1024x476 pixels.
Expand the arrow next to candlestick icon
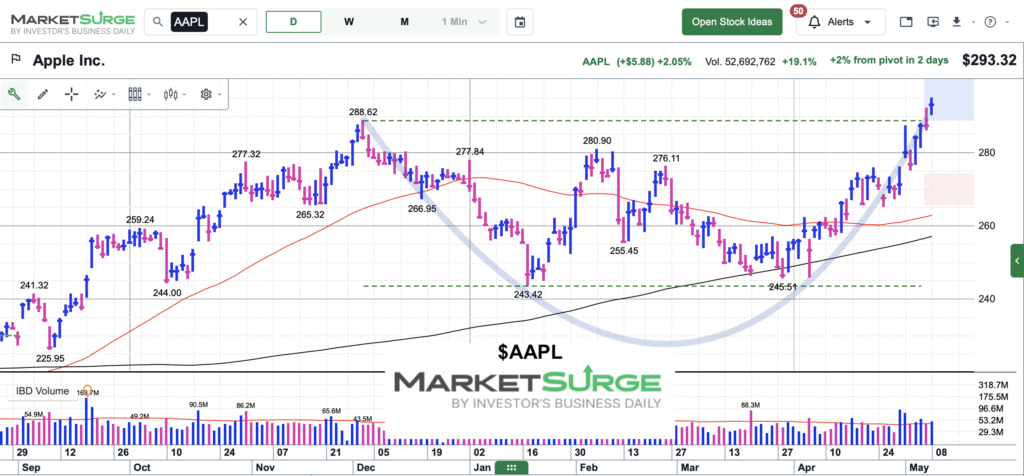185,95
